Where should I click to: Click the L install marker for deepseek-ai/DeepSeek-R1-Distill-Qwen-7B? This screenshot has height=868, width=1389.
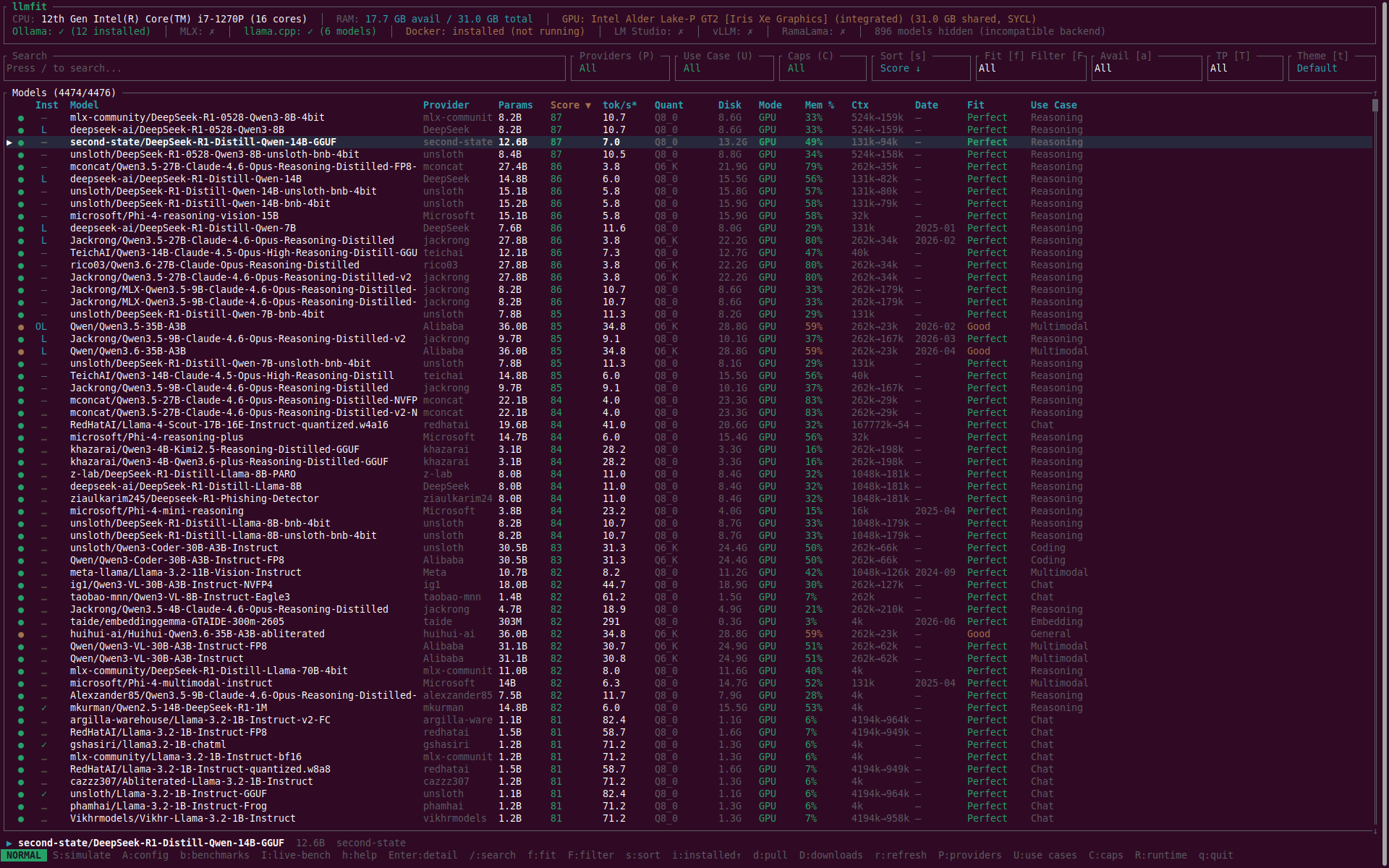pos(44,228)
